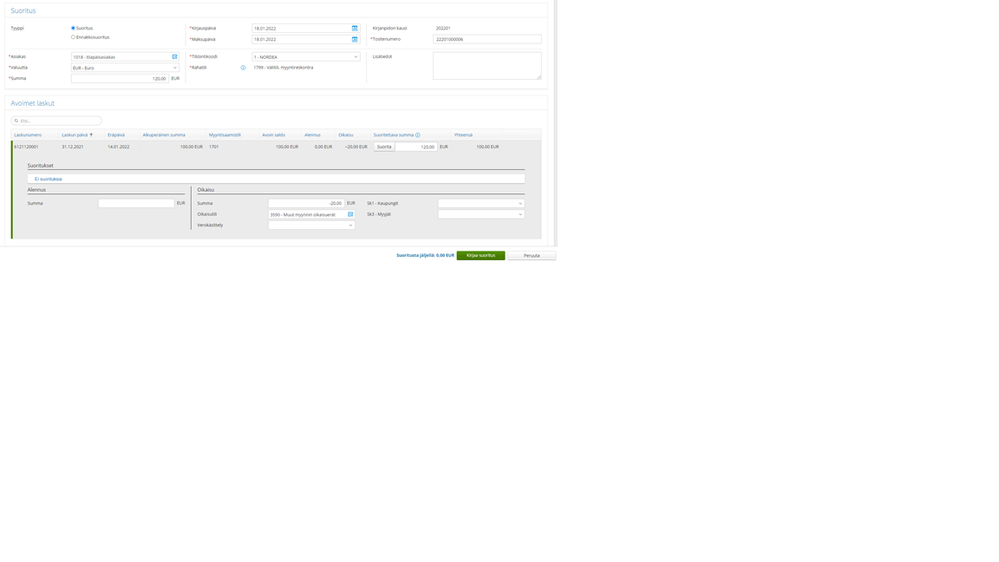
Task: Open the Kirjauspäivä calendar picker
Action: point(355,28)
